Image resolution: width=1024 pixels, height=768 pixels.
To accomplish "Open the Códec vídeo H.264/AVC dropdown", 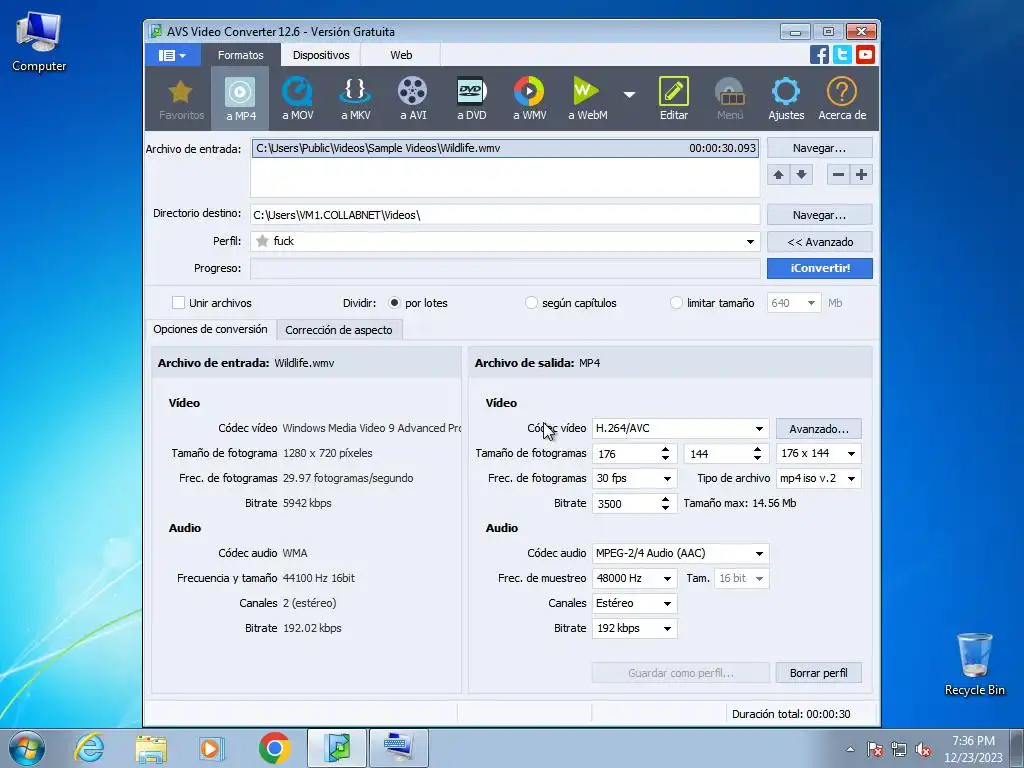I will click(680, 428).
